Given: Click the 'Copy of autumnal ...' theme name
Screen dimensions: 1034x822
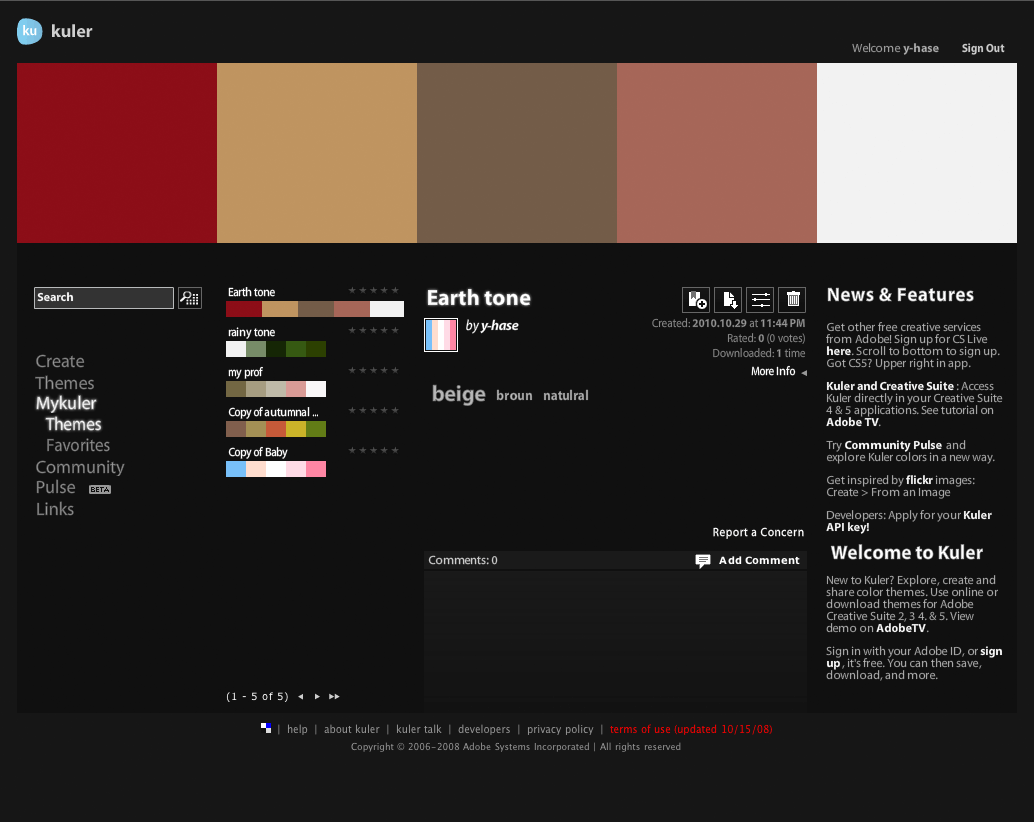Looking at the screenshot, I should pyautogui.click(x=273, y=412).
